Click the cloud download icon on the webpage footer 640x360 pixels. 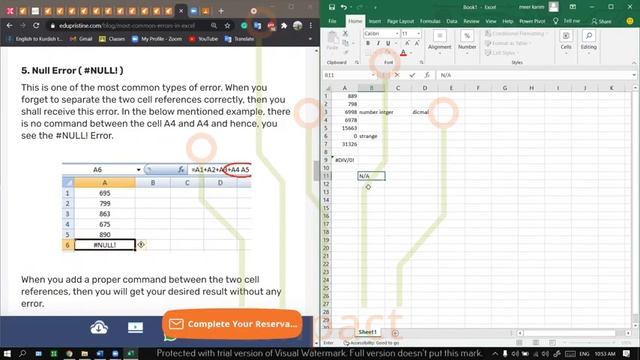tap(99, 327)
